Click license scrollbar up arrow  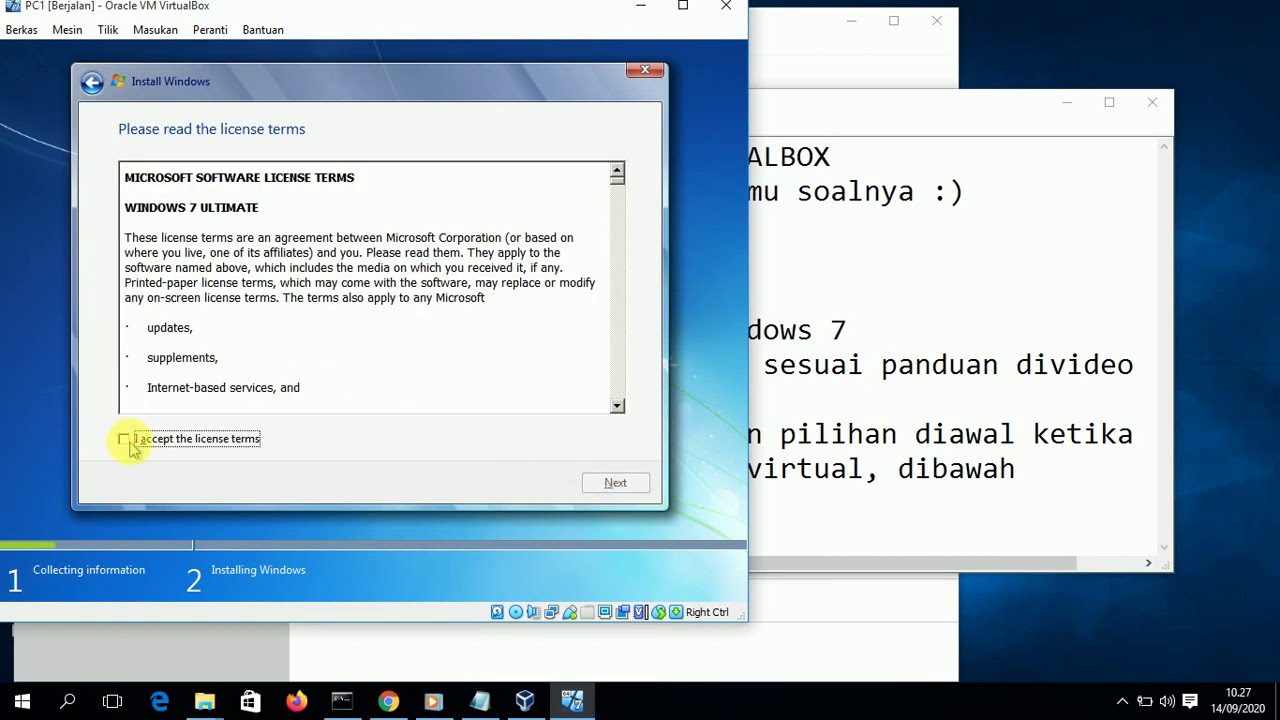click(617, 173)
